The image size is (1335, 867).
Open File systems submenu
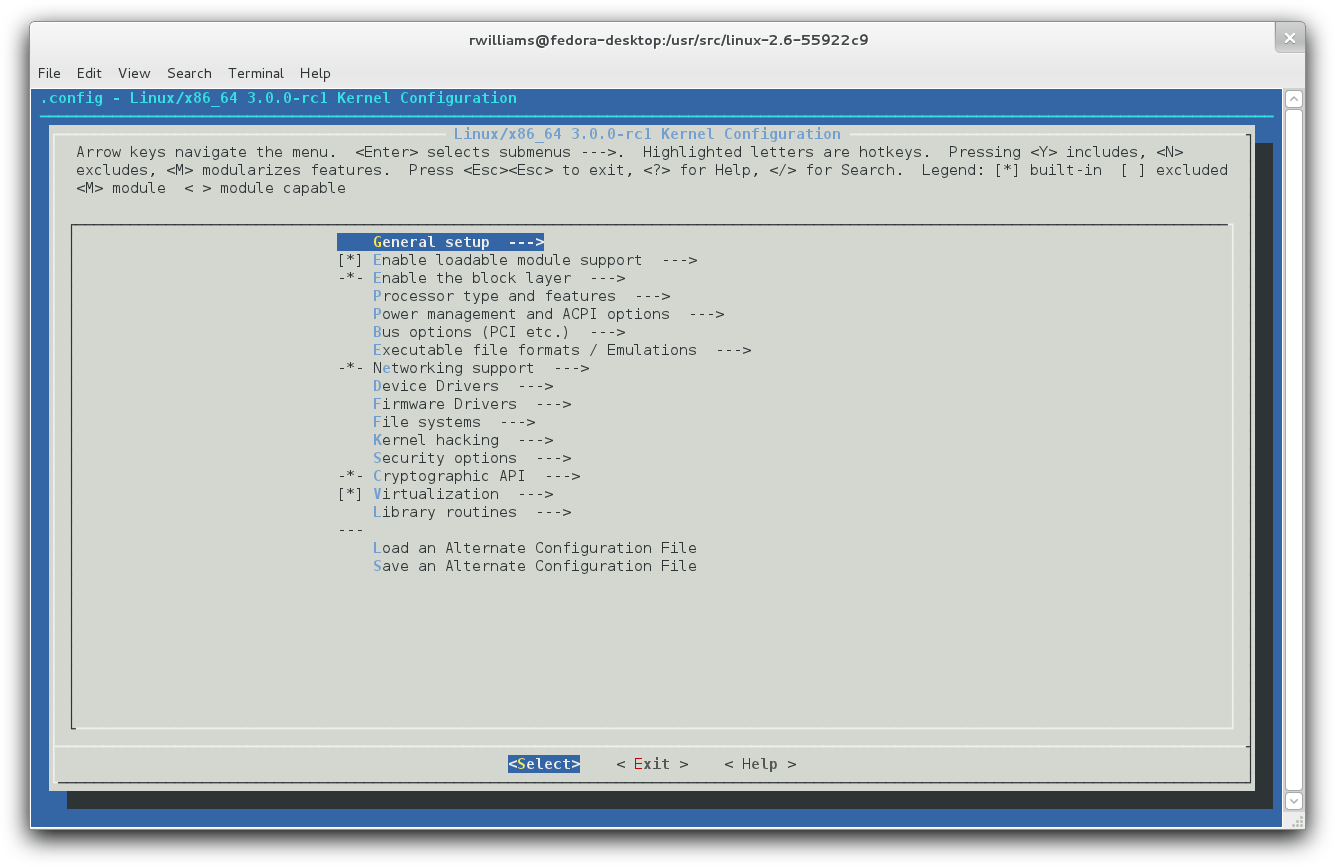454,422
